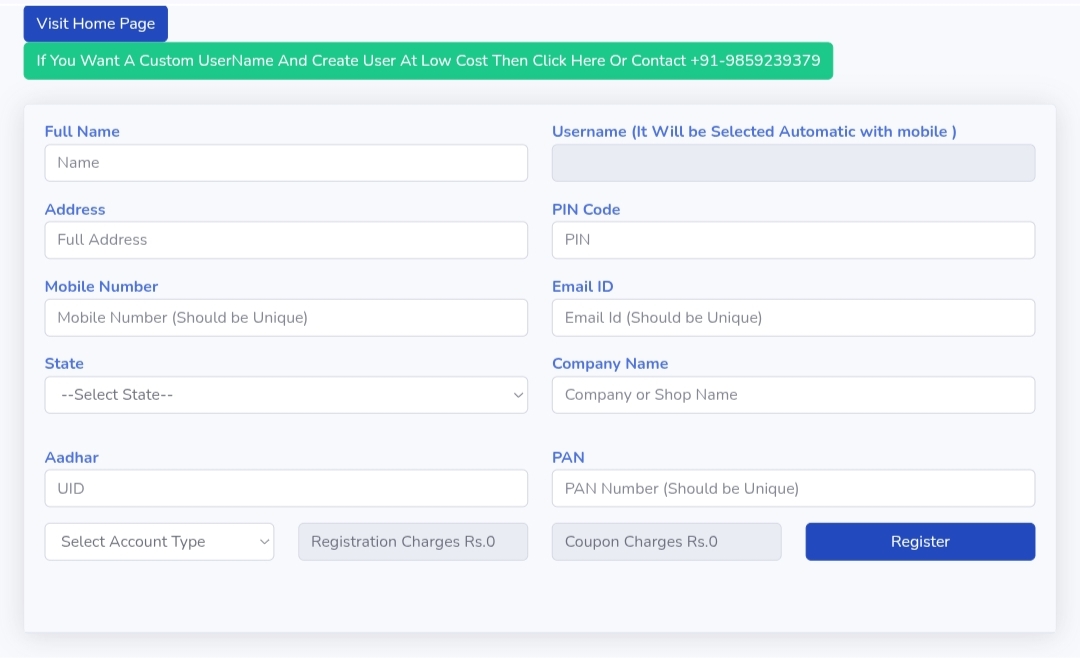This screenshot has height=660, width=1080.
Task: Click the Email ID label text
Action: point(582,287)
